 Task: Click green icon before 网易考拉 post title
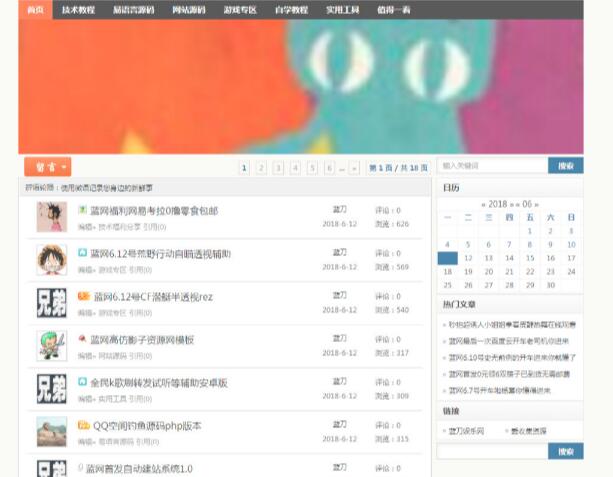(x=82, y=210)
